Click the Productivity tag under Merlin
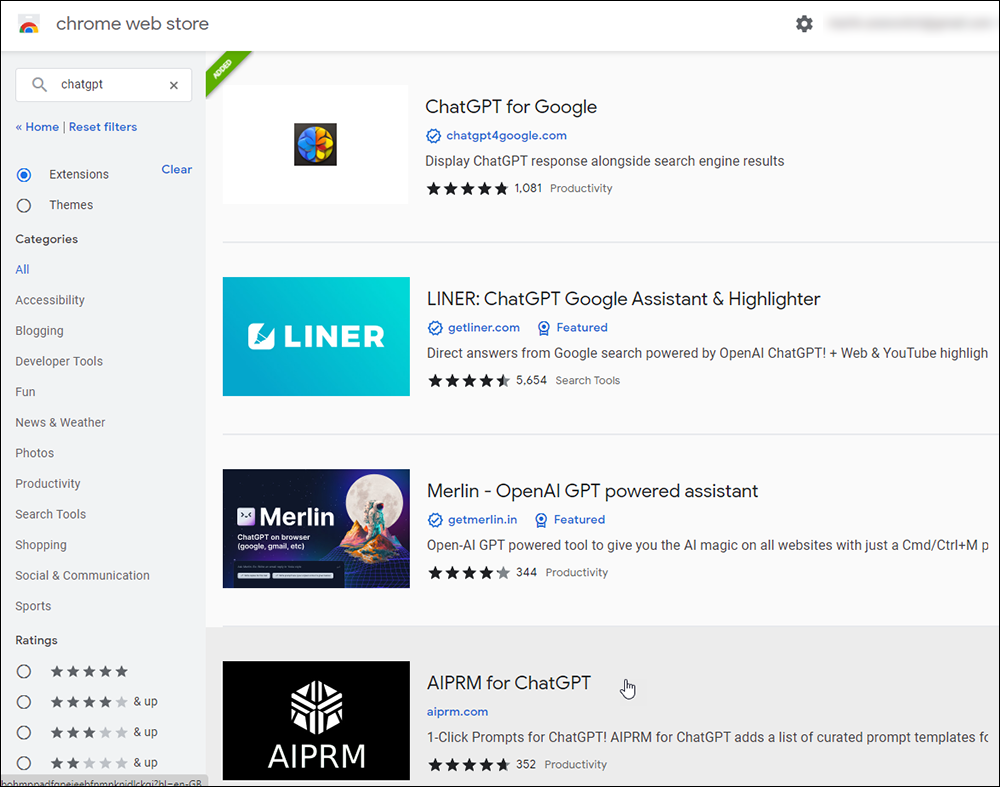This screenshot has height=787, width=1000. tap(577, 572)
